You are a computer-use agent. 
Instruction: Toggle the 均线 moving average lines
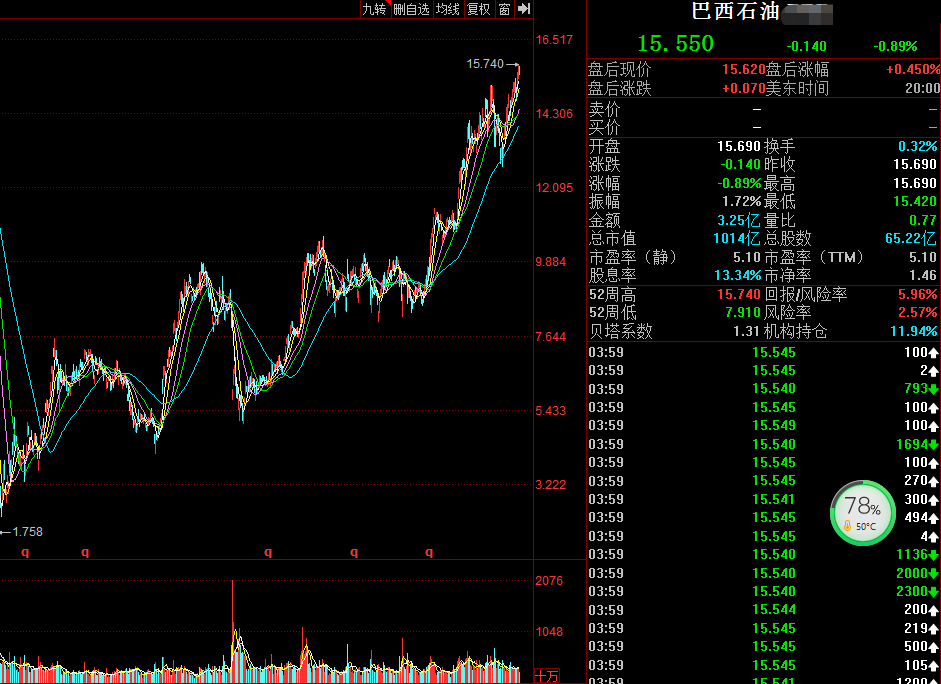448,9
